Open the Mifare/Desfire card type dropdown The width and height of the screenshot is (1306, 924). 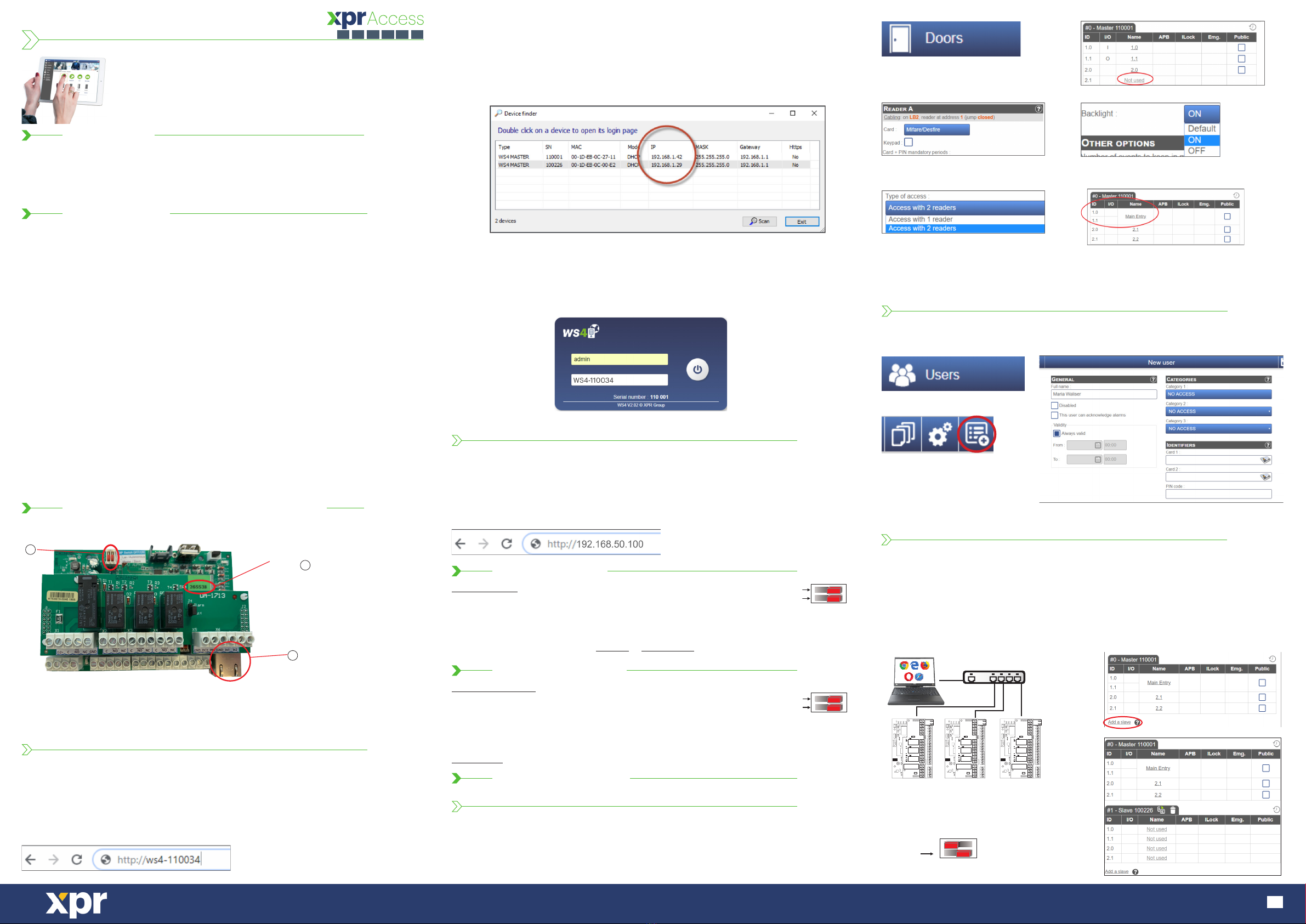pos(936,130)
